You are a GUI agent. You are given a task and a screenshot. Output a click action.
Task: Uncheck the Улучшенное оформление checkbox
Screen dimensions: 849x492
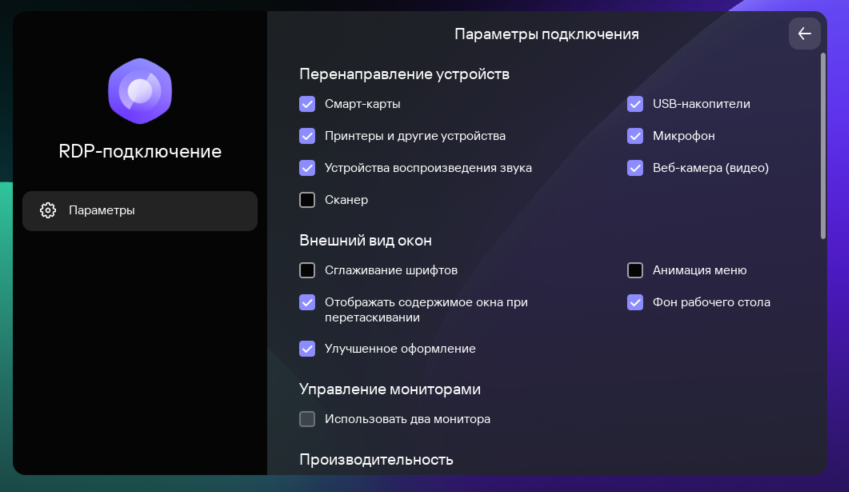point(307,349)
